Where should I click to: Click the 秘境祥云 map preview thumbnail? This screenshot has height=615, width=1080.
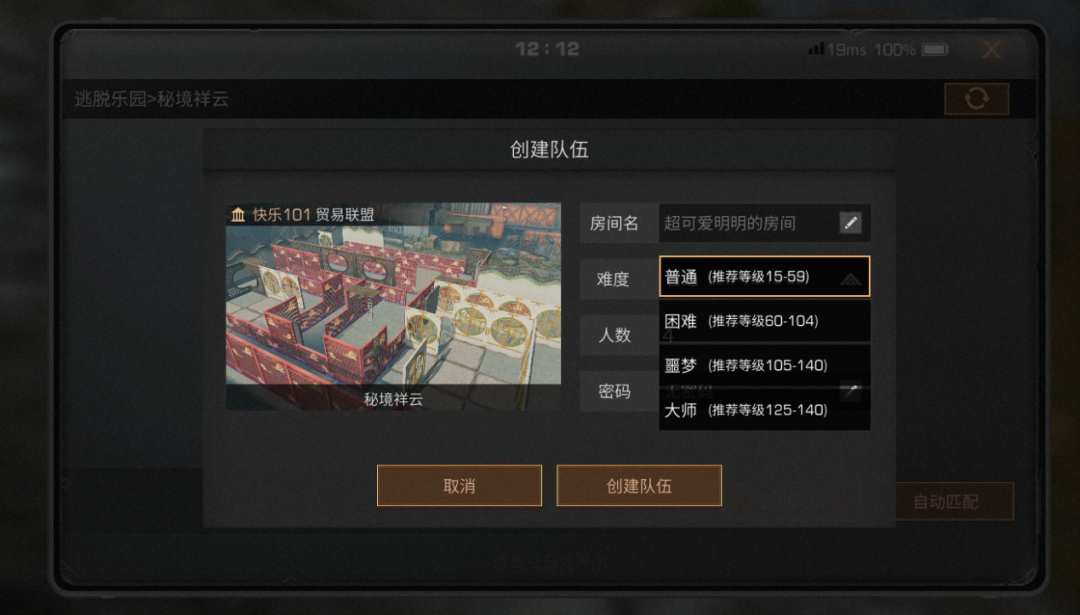(x=393, y=306)
